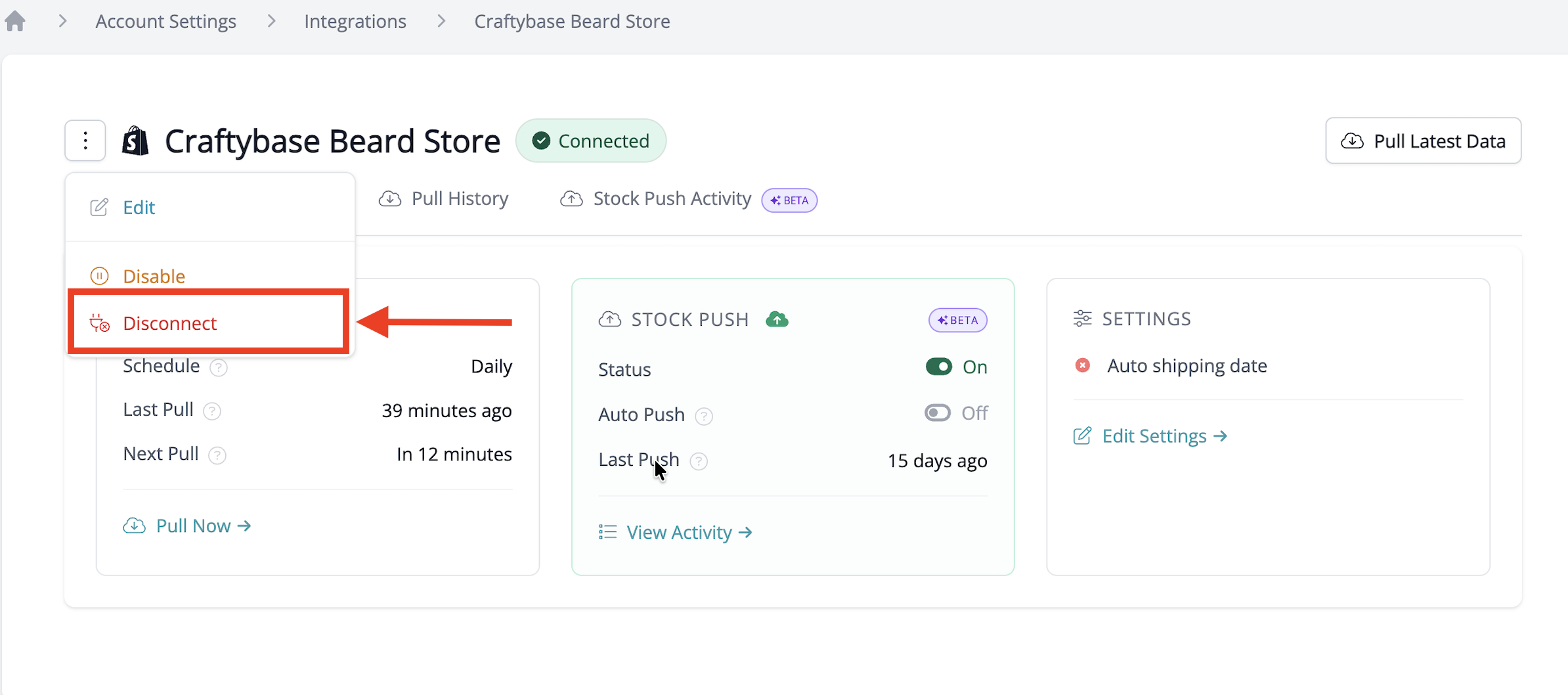Viewport: 1568px width, 695px height.
Task: Click the Craftybase Beard Store page title
Action: tap(332, 141)
